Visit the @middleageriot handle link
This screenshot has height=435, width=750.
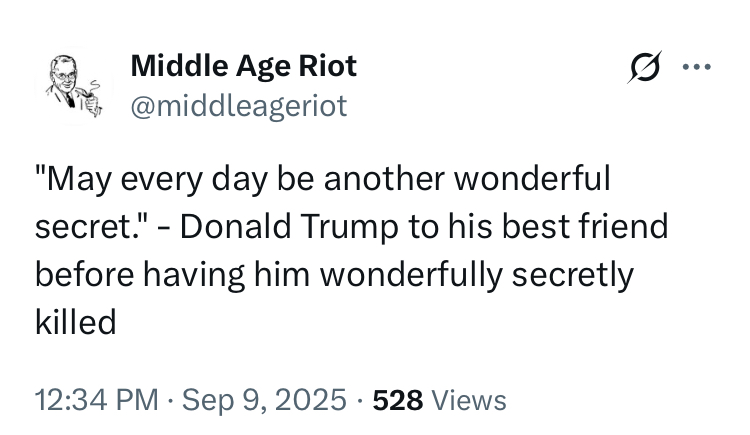239,106
